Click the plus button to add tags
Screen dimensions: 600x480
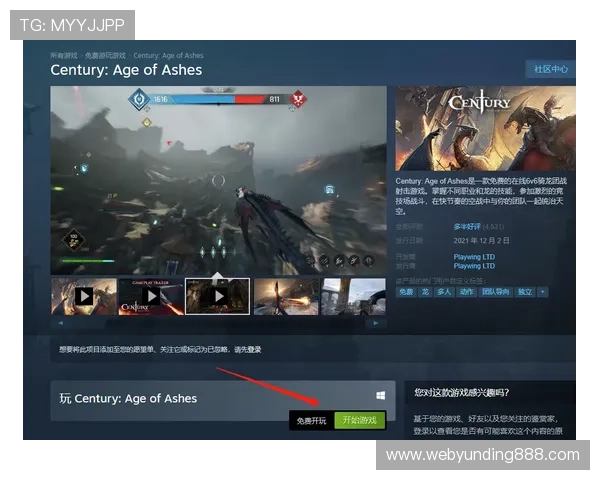pyautogui.click(x=542, y=292)
